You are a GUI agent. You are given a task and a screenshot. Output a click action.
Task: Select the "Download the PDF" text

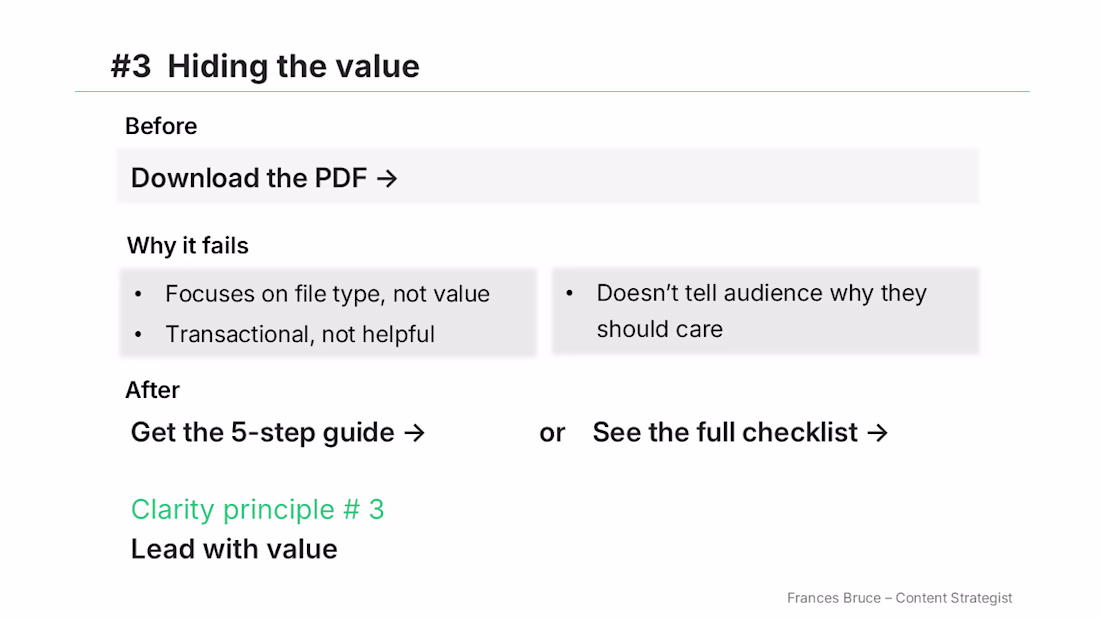click(x=249, y=178)
